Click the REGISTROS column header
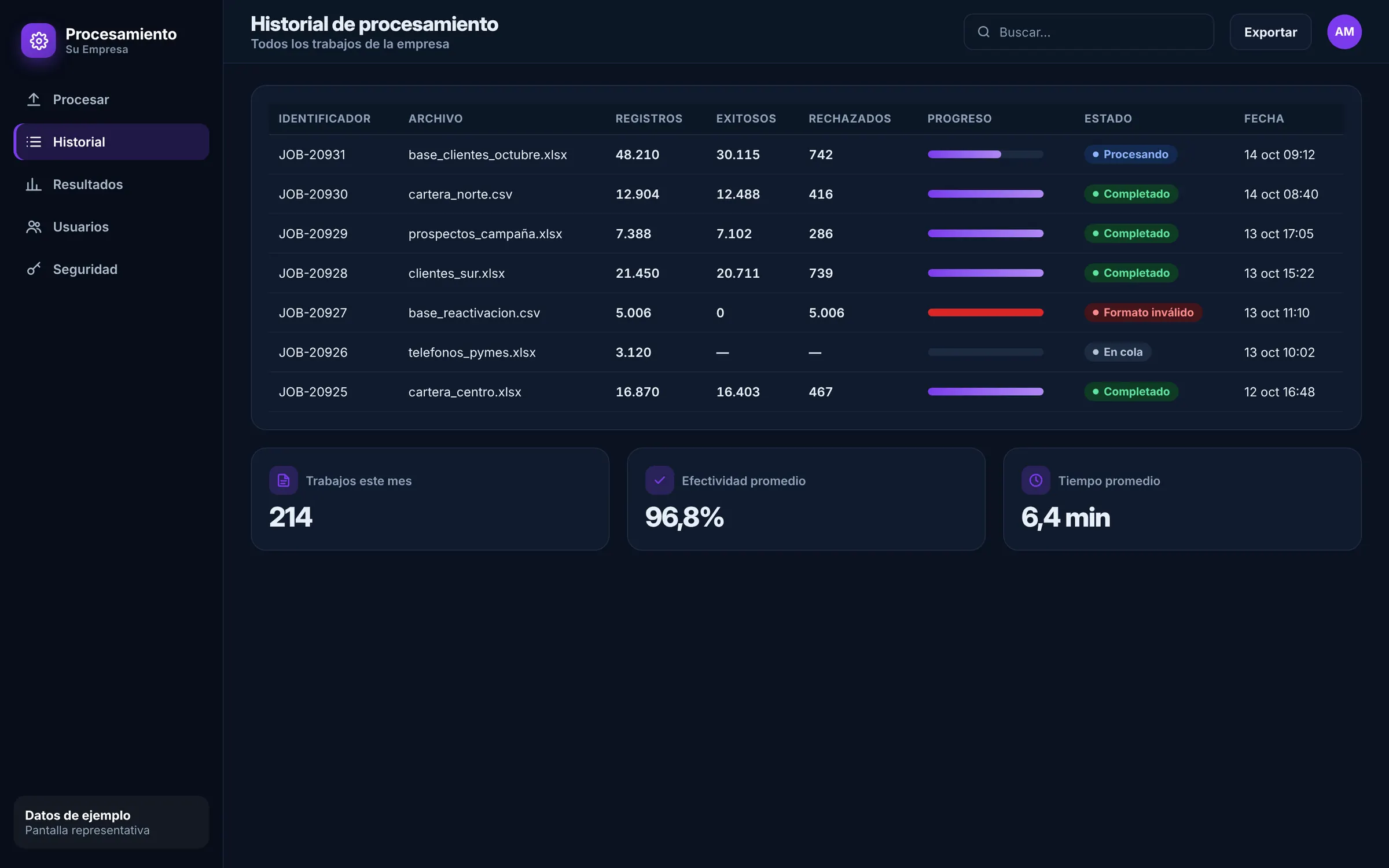Image resolution: width=1389 pixels, height=868 pixels. (649, 119)
